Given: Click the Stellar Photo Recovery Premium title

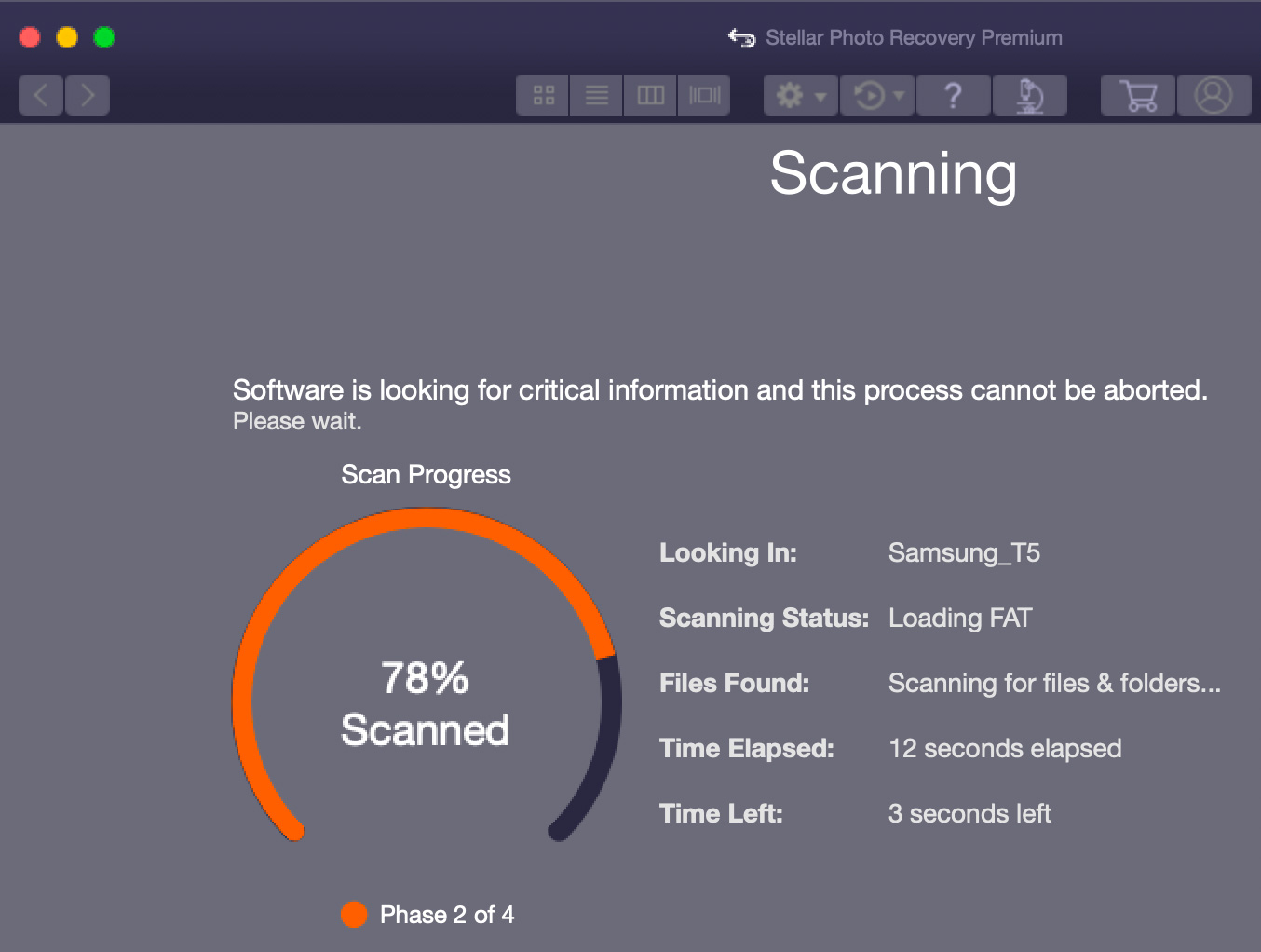Looking at the screenshot, I should point(914,38).
